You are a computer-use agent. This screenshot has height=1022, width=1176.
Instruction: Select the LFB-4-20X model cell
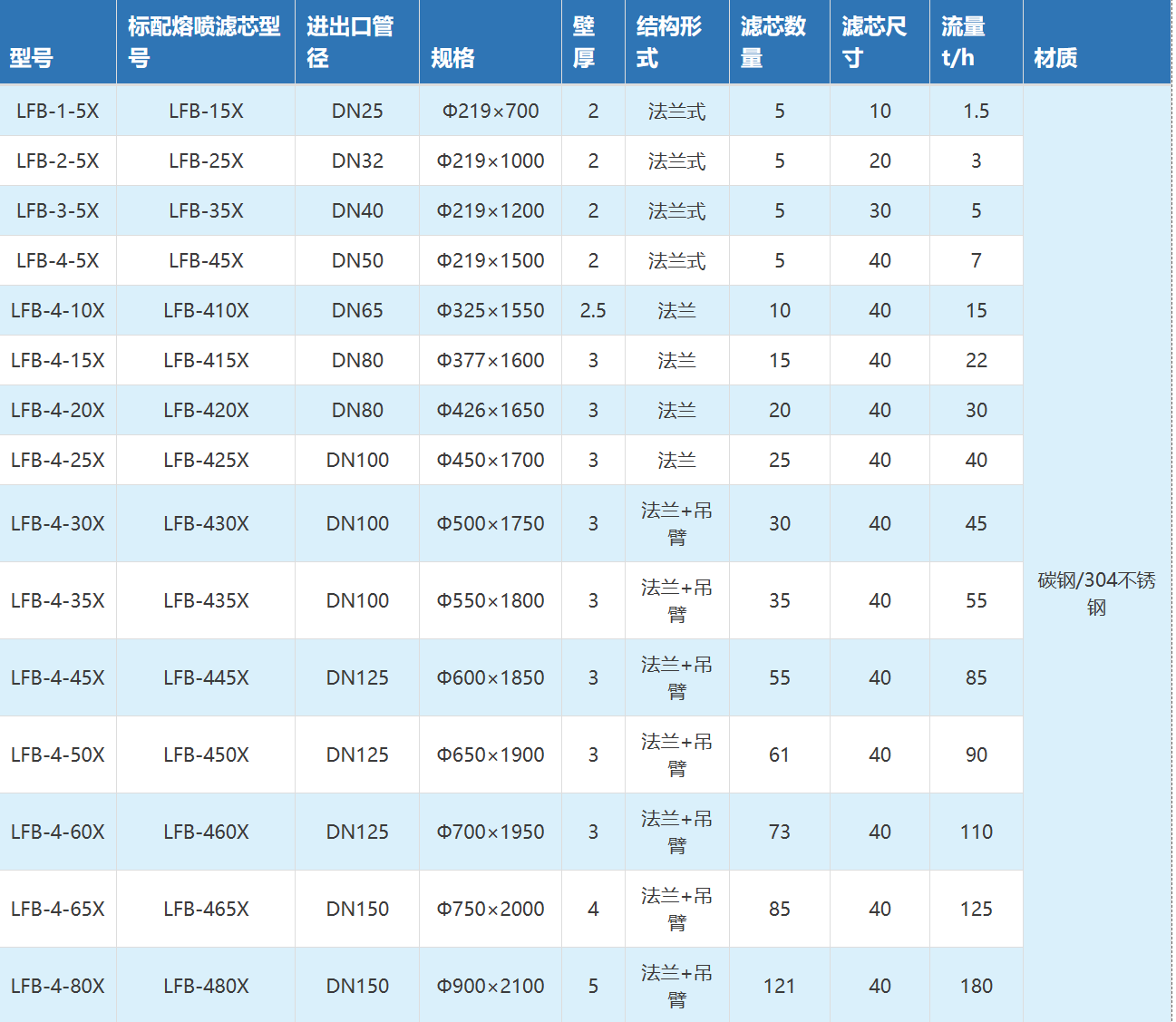[x=58, y=410]
